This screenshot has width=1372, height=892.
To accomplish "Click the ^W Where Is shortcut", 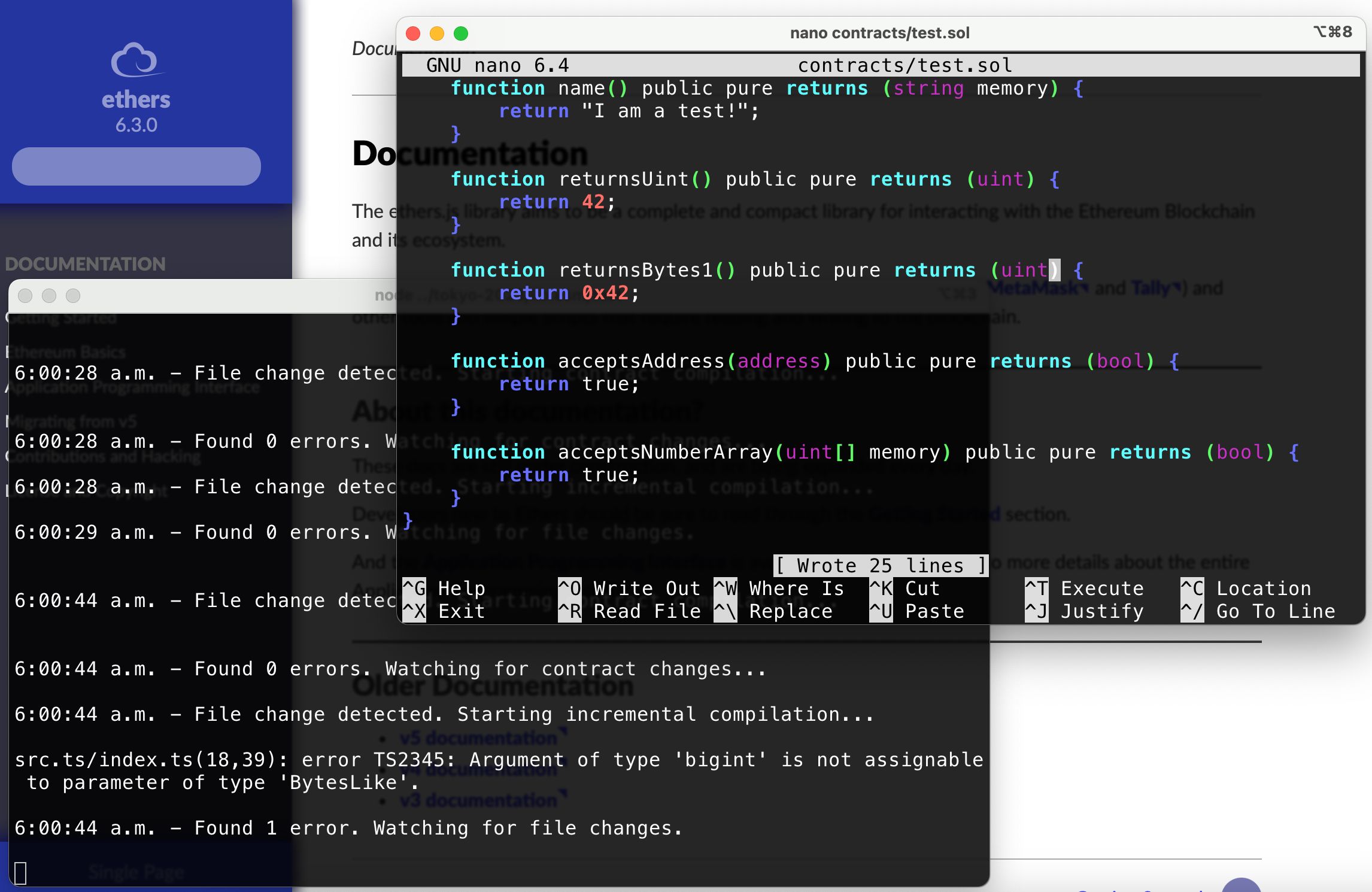I will (x=779, y=588).
